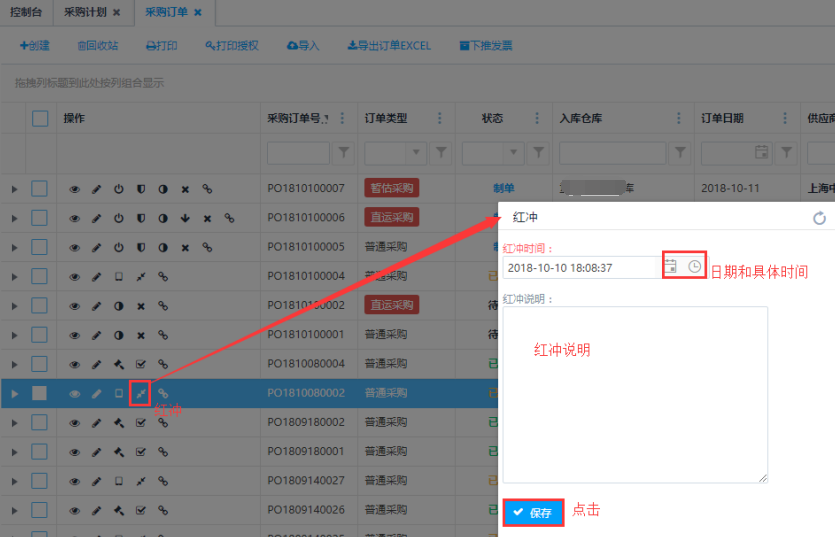This screenshot has height=537, width=835.
Task: Open the clock time picker for 红冲时间
Action: [x=694, y=267]
